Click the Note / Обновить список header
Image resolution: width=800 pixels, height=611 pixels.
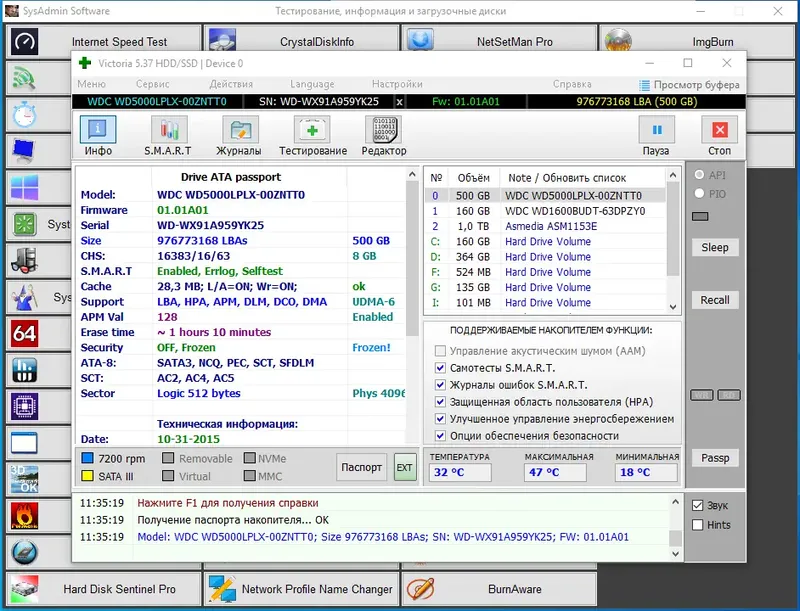[567, 178]
